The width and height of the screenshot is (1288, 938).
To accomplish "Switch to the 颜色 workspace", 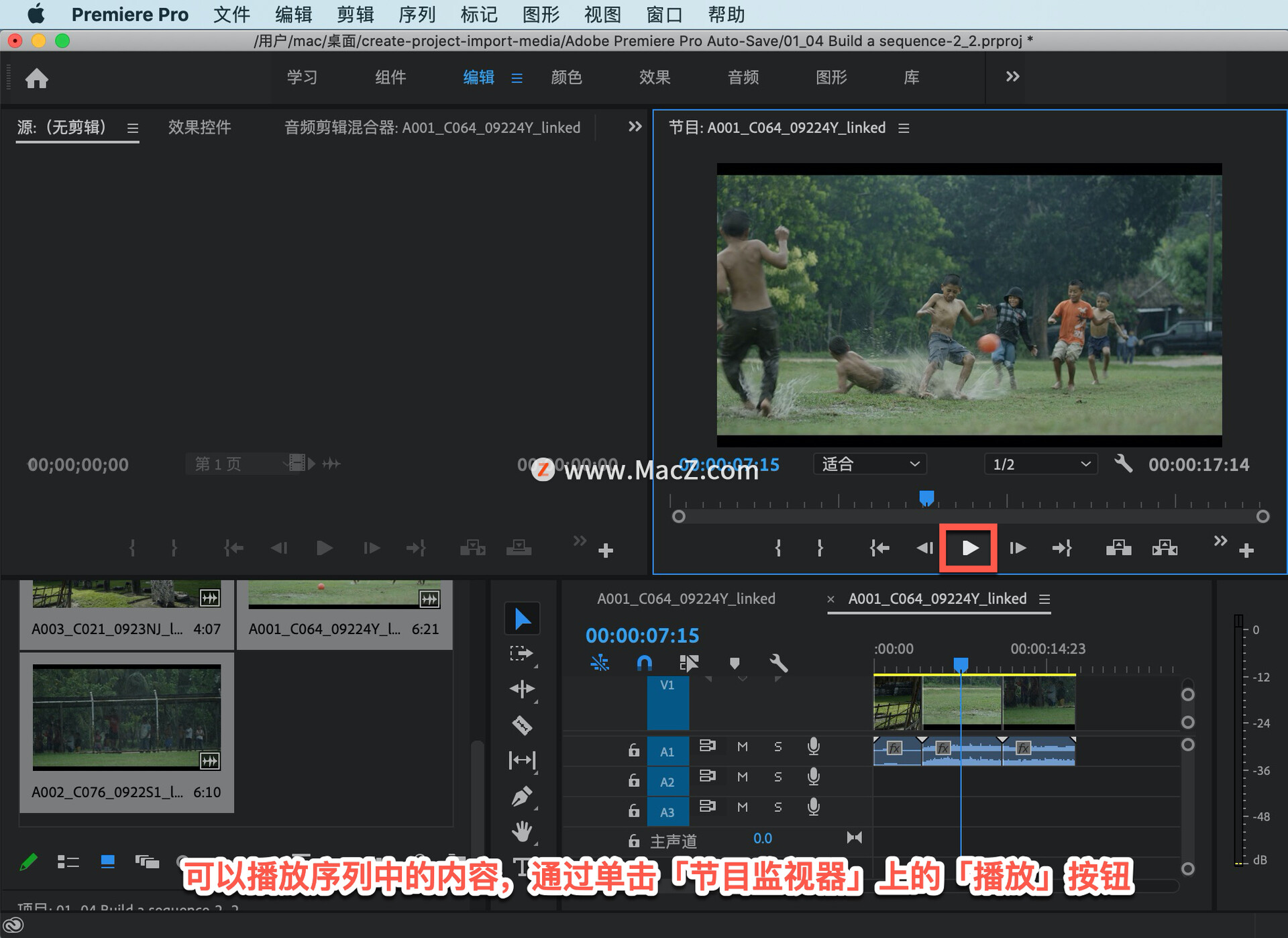I will [566, 78].
